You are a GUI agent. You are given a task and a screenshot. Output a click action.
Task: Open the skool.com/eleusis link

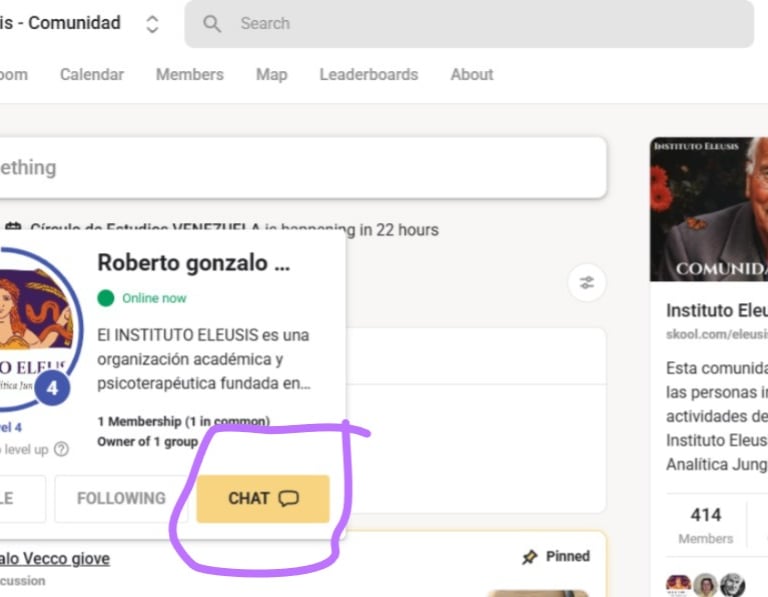click(x=717, y=334)
